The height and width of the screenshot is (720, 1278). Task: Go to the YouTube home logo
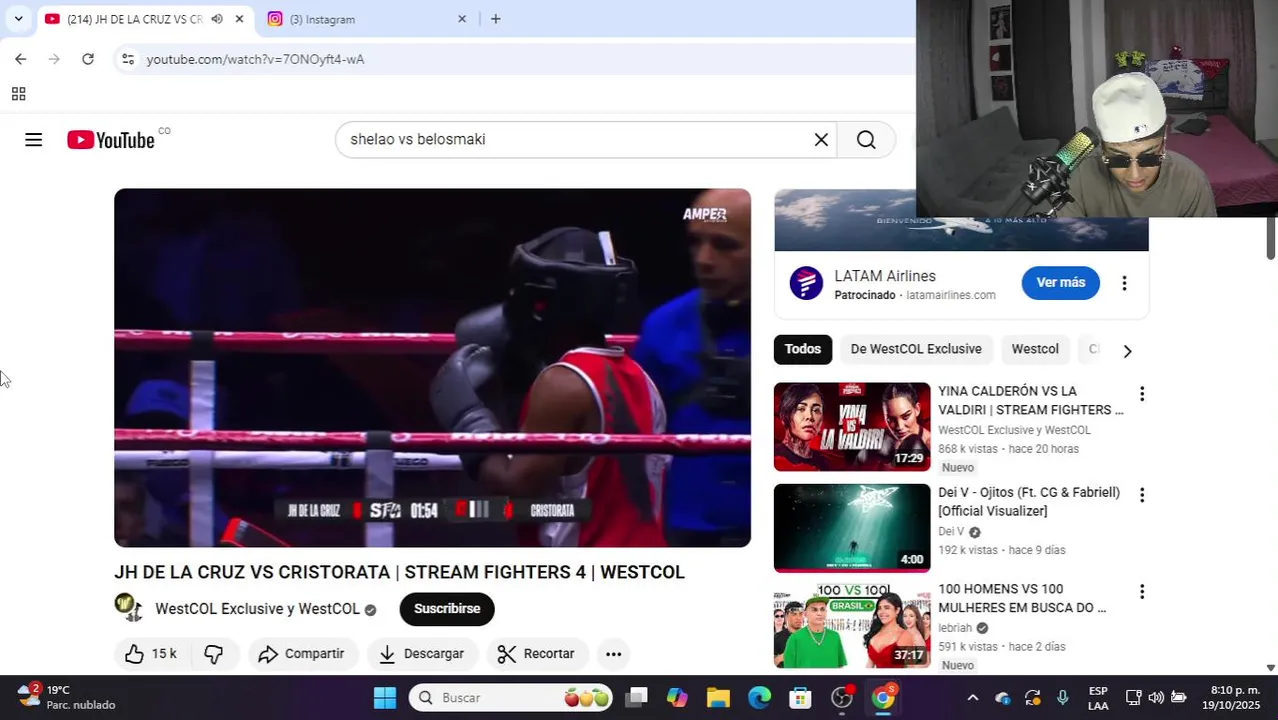pos(111,140)
